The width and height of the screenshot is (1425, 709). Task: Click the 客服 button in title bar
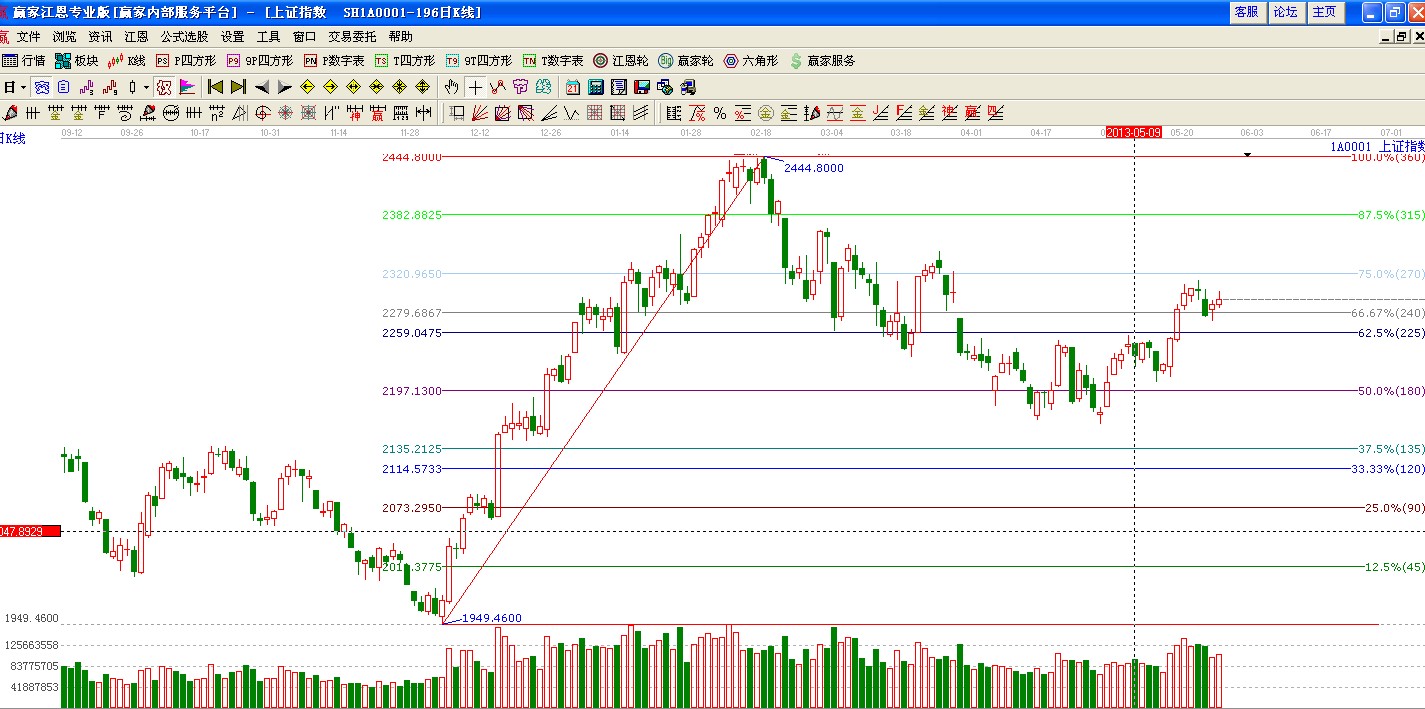[x=1246, y=12]
